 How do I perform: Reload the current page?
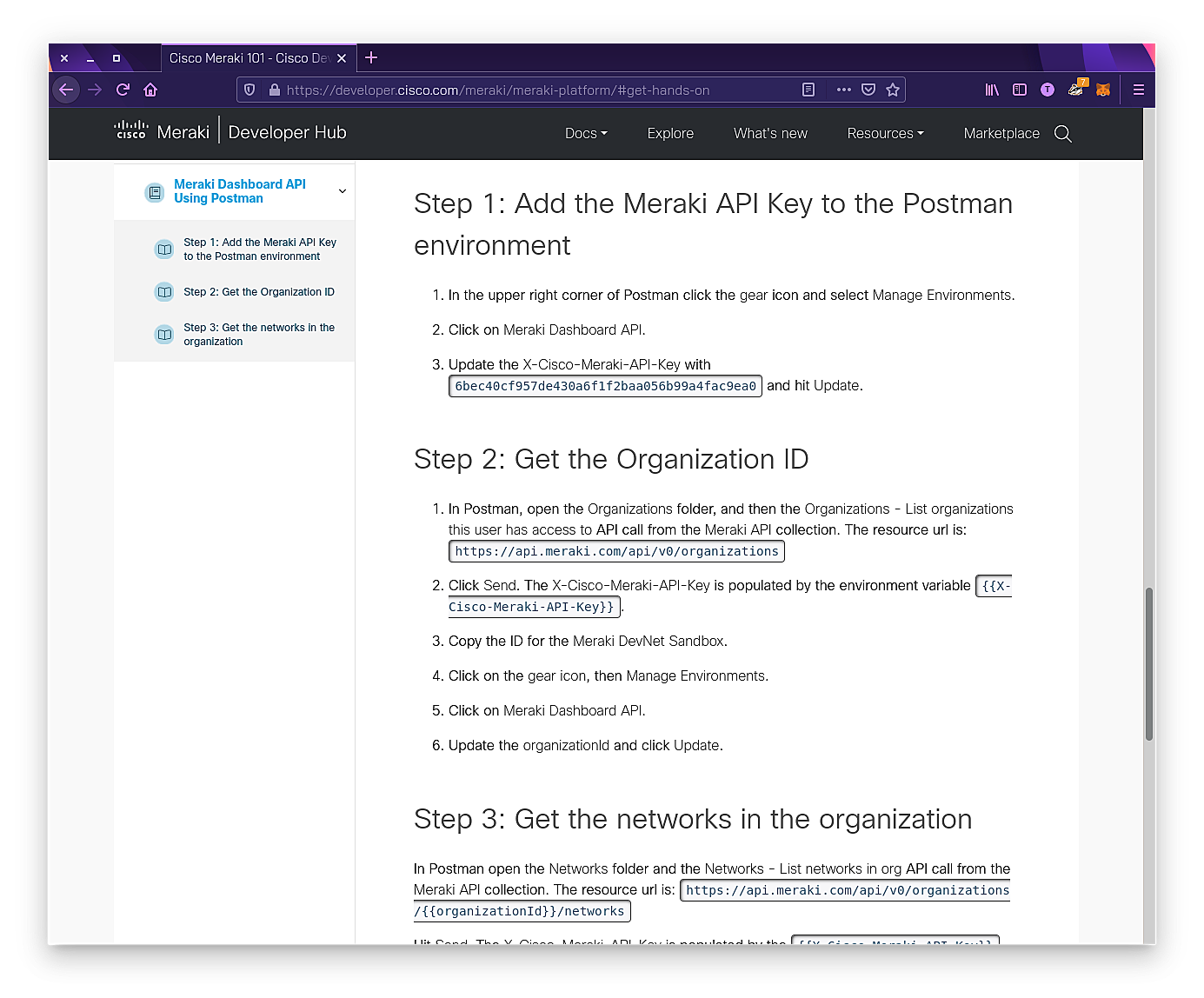[123, 90]
